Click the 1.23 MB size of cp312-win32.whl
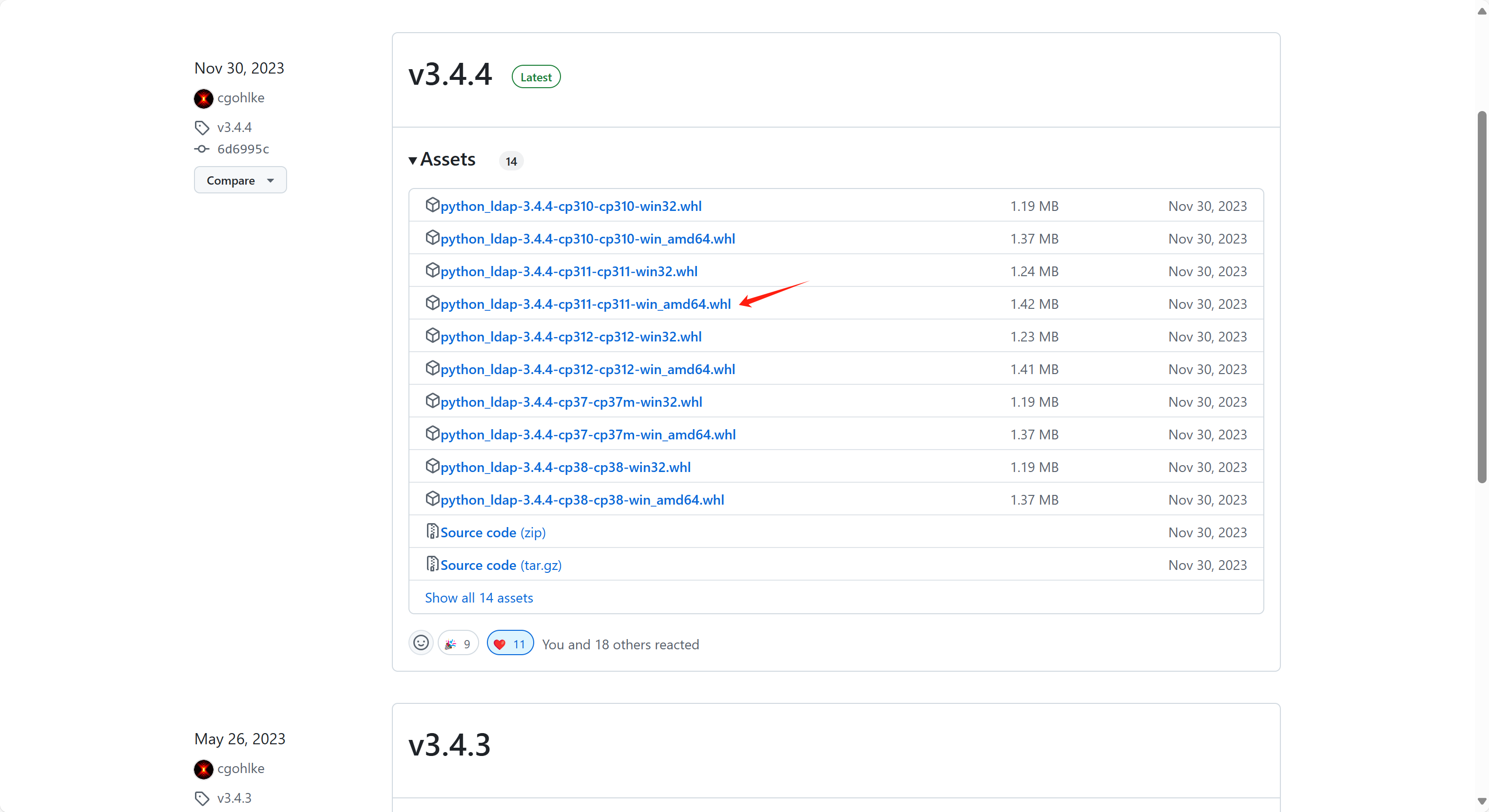Screen dimensions: 1489x812 point(1034,337)
